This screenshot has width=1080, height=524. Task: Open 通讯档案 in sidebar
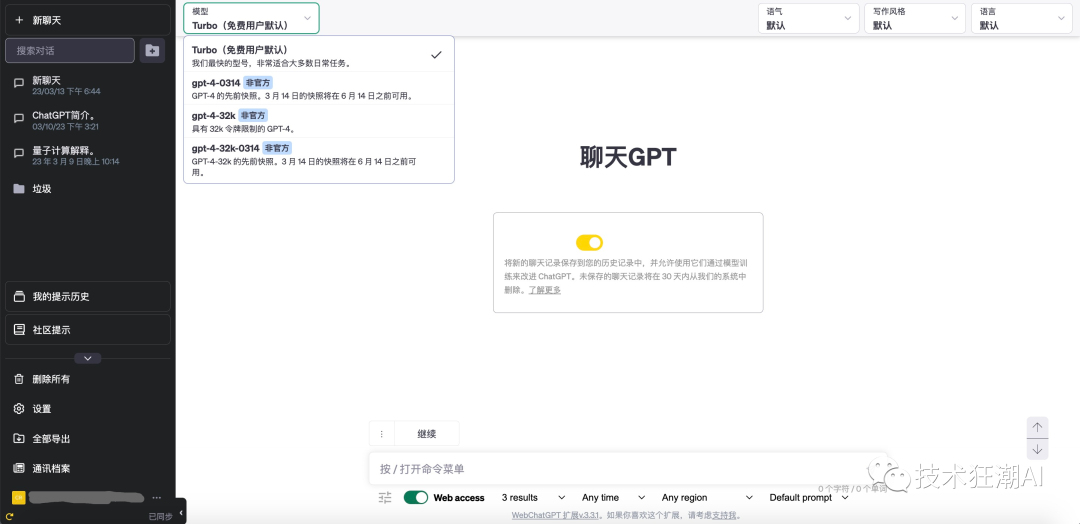tap(87, 468)
